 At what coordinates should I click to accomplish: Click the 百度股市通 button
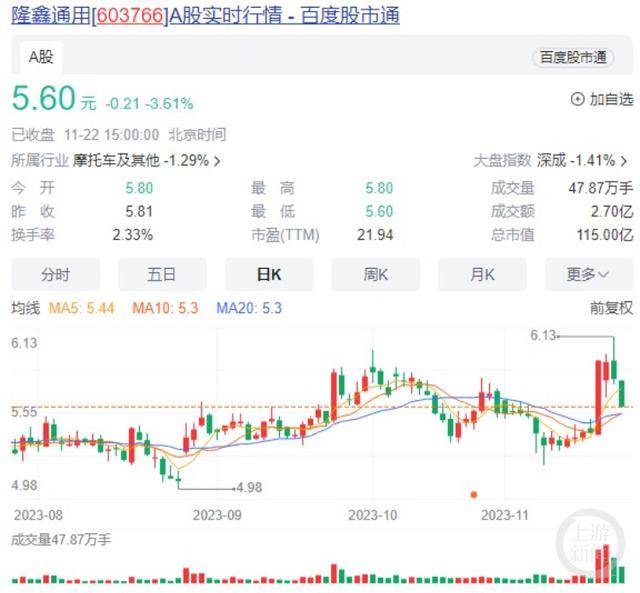point(573,58)
